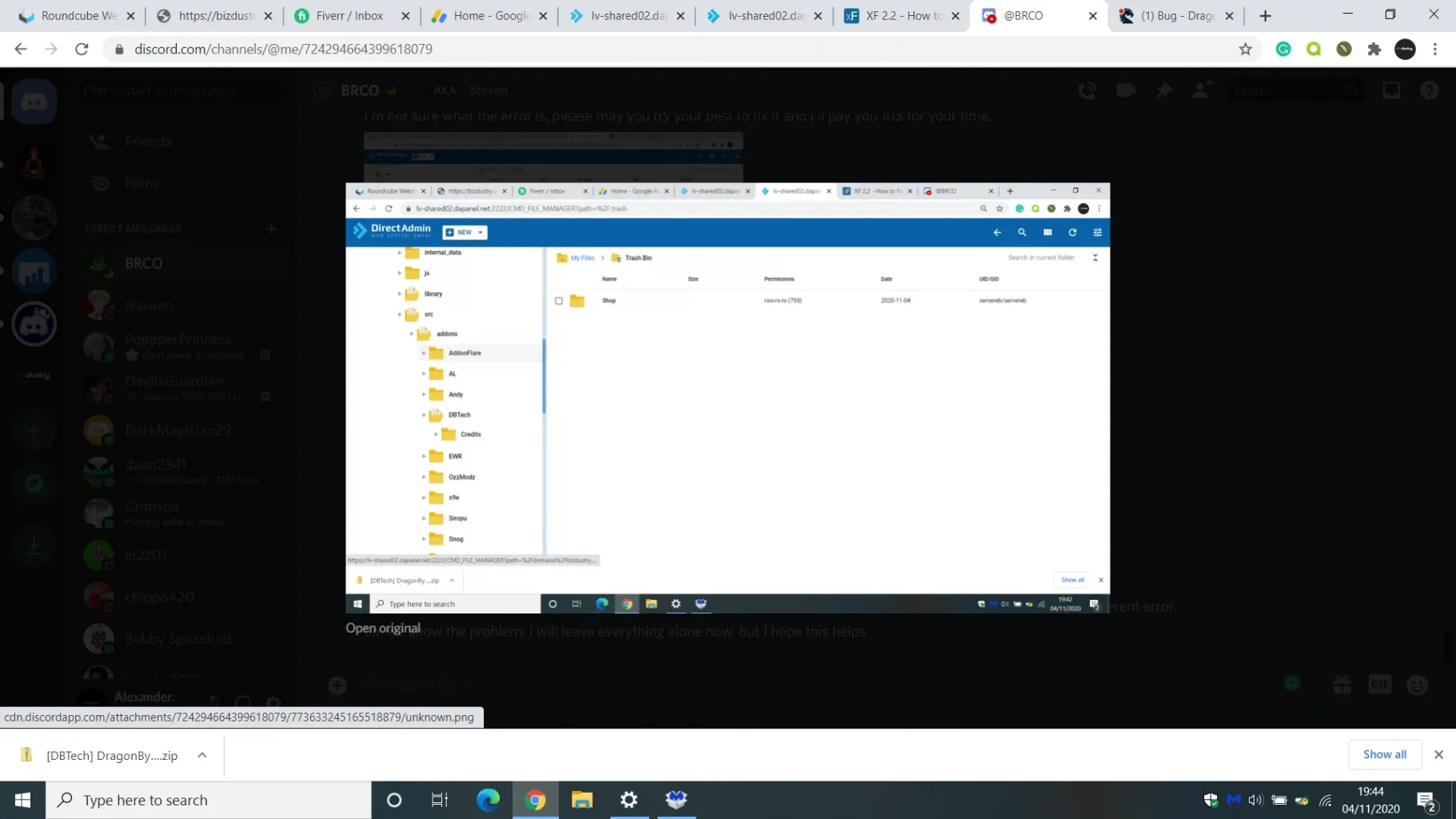Open Discord help question-mark icon
The width and height of the screenshot is (1456, 819).
[x=1430, y=90]
